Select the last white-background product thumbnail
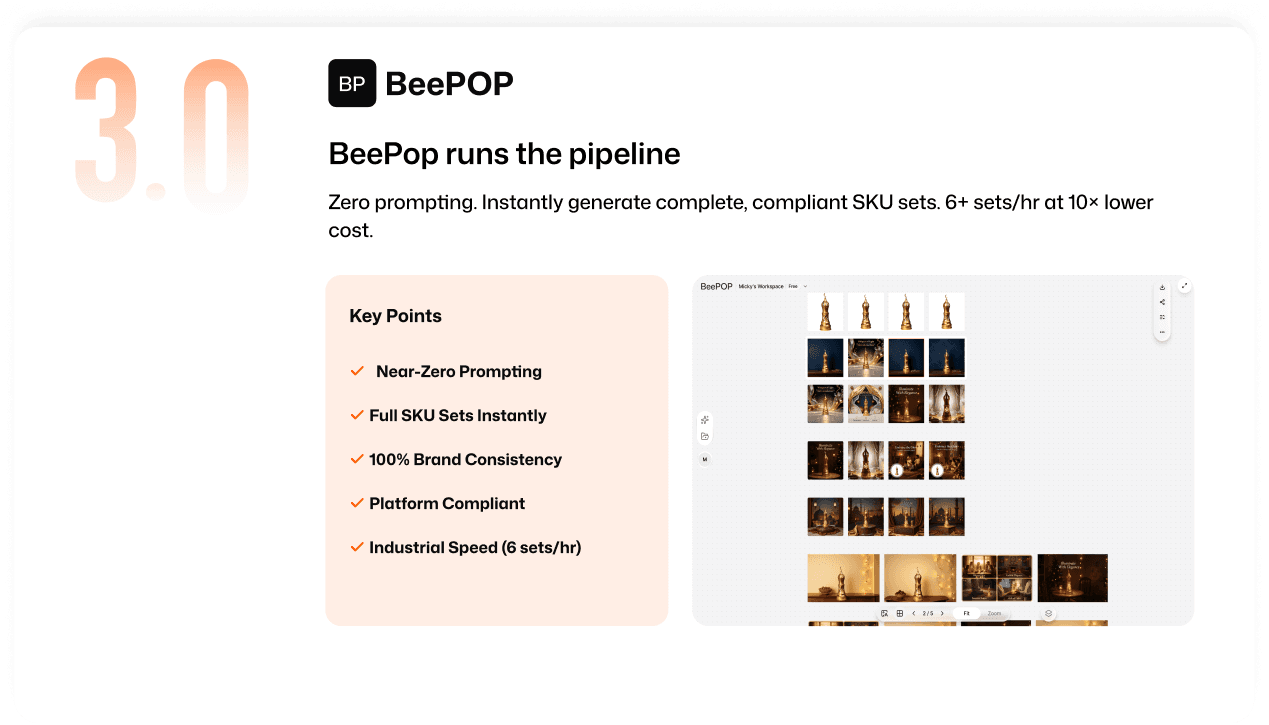Image resolution: width=1269 pixels, height=725 pixels. coord(946,312)
